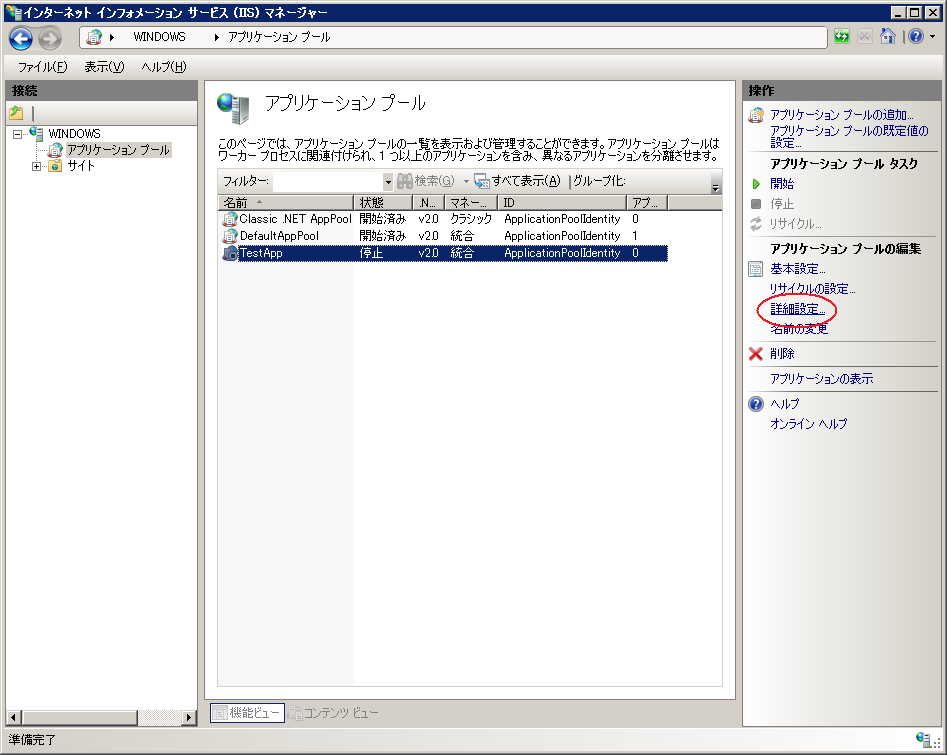This screenshot has width=947, height=755.
Task: Click the stop loading X icon
Action: tap(865, 37)
